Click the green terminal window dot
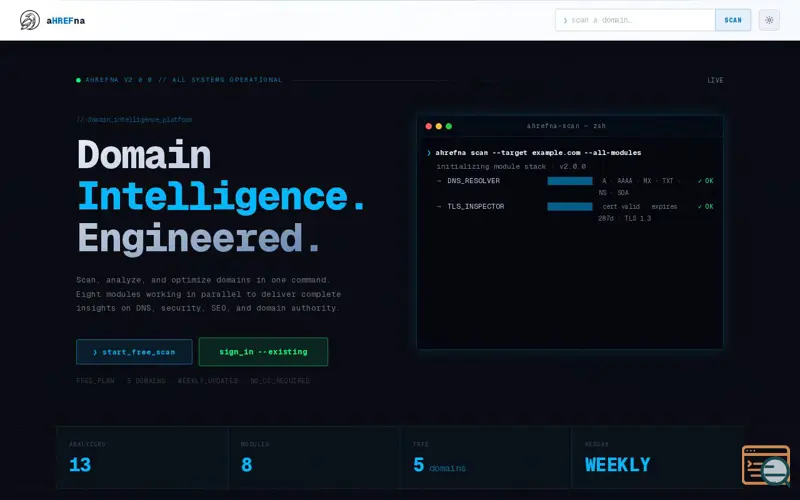The image size is (800, 500). [x=449, y=126]
